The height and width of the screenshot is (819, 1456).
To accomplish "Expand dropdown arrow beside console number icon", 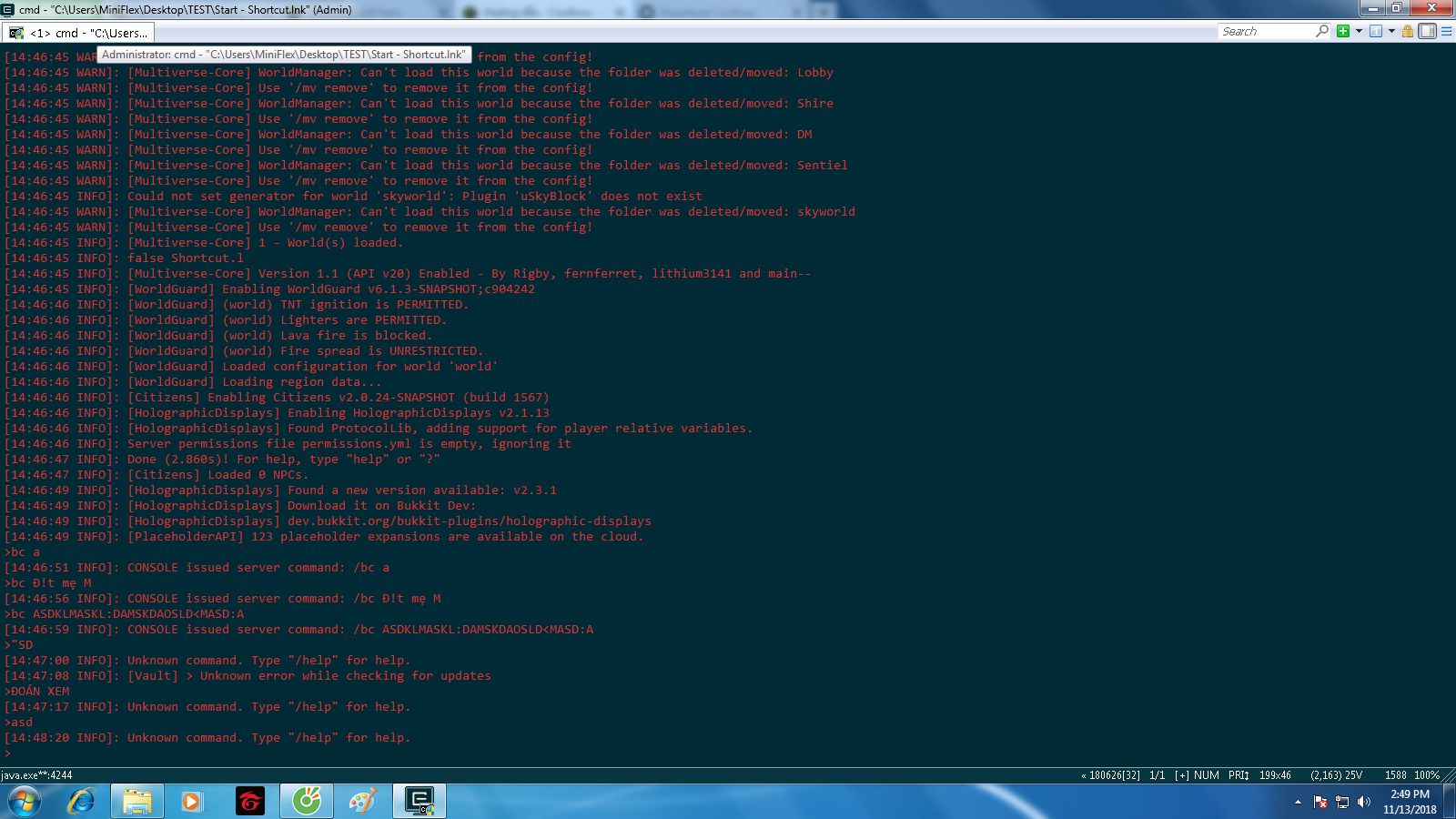I will tap(1391, 31).
